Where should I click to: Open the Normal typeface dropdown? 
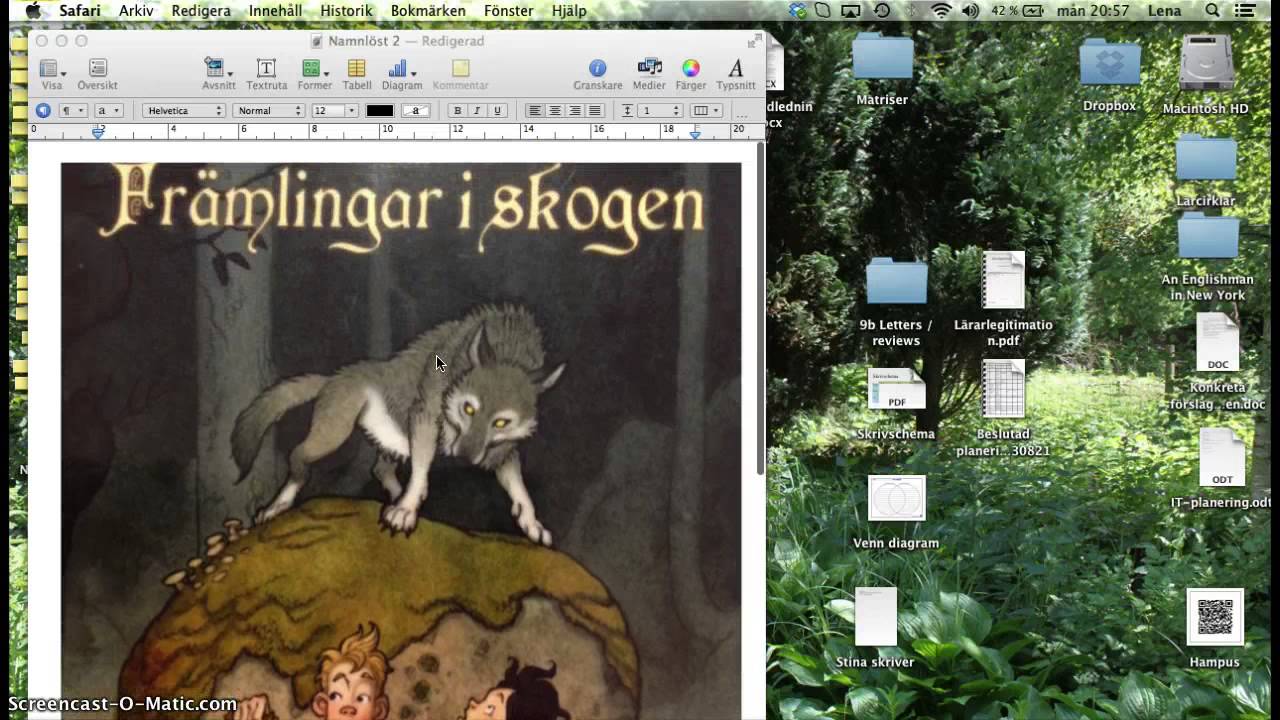pyautogui.click(x=268, y=111)
